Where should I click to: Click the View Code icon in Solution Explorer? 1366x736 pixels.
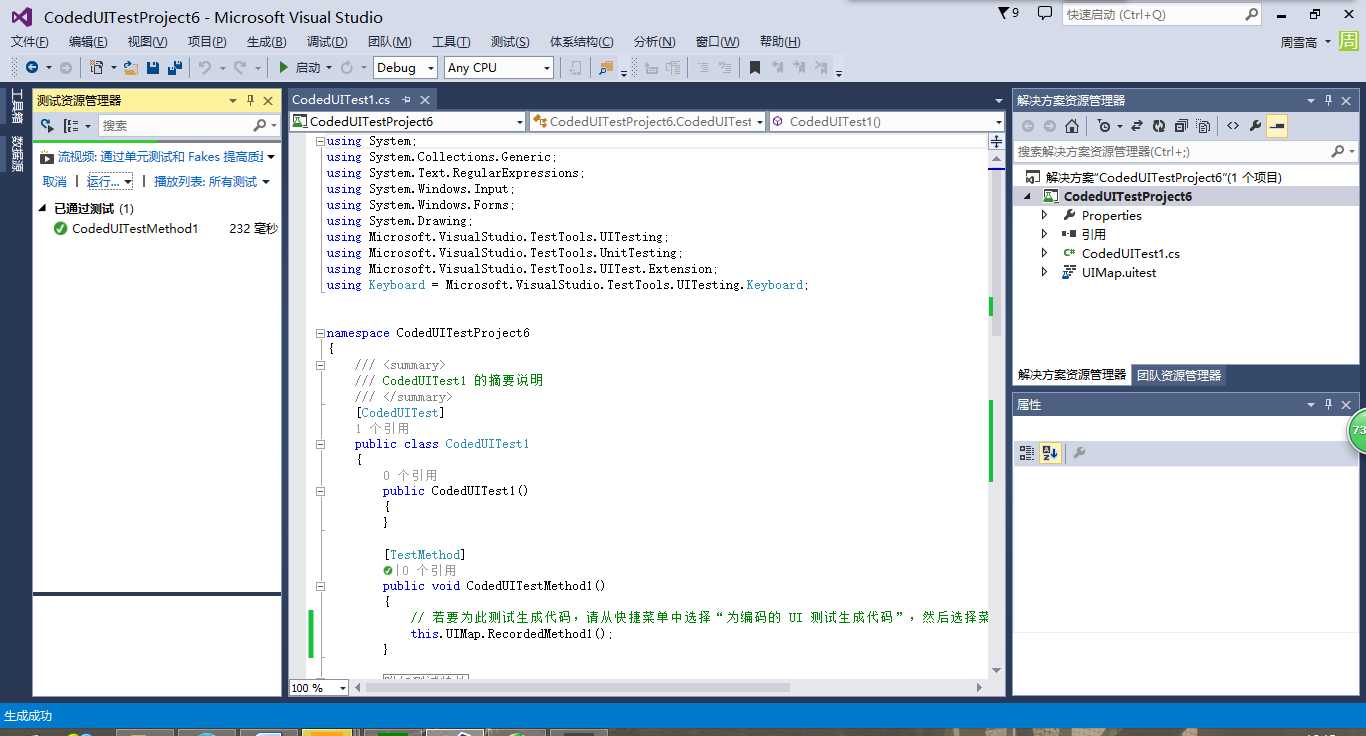click(x=1232, y=126)
